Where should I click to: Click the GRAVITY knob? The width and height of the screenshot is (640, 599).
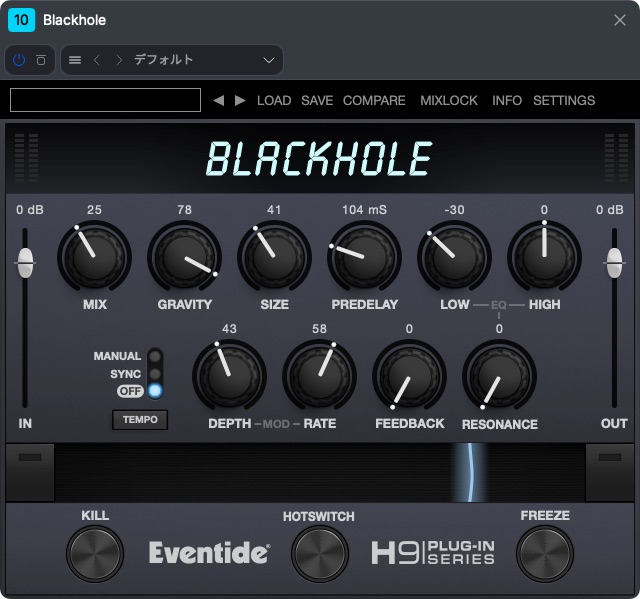click(x=184, y=257)
